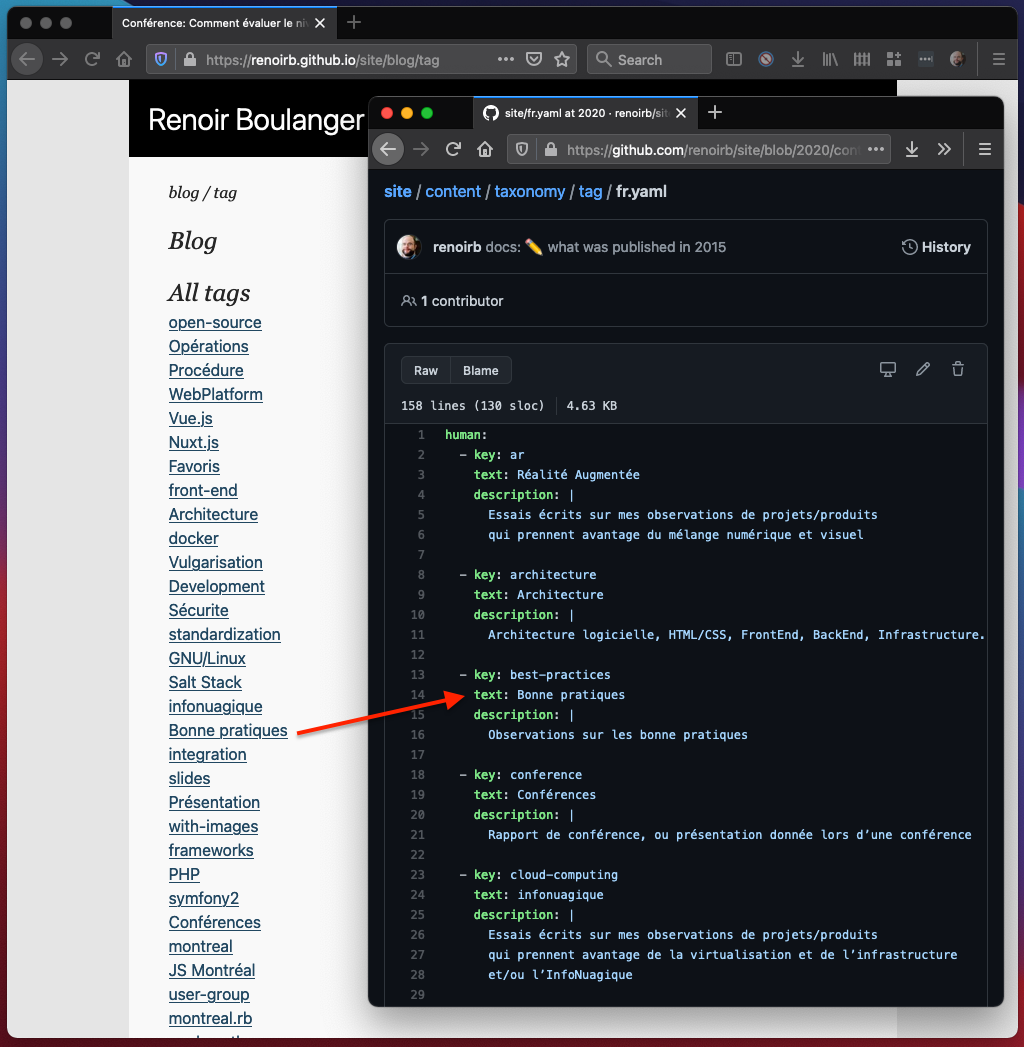1024x1047 pixels.
Task: Click Back arrow in the GitHub window
Action: pos(388,149)
